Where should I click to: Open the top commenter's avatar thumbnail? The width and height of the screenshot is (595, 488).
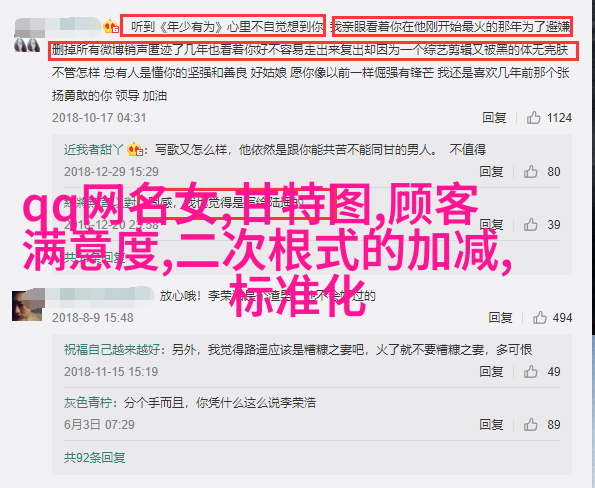(27, 45)
